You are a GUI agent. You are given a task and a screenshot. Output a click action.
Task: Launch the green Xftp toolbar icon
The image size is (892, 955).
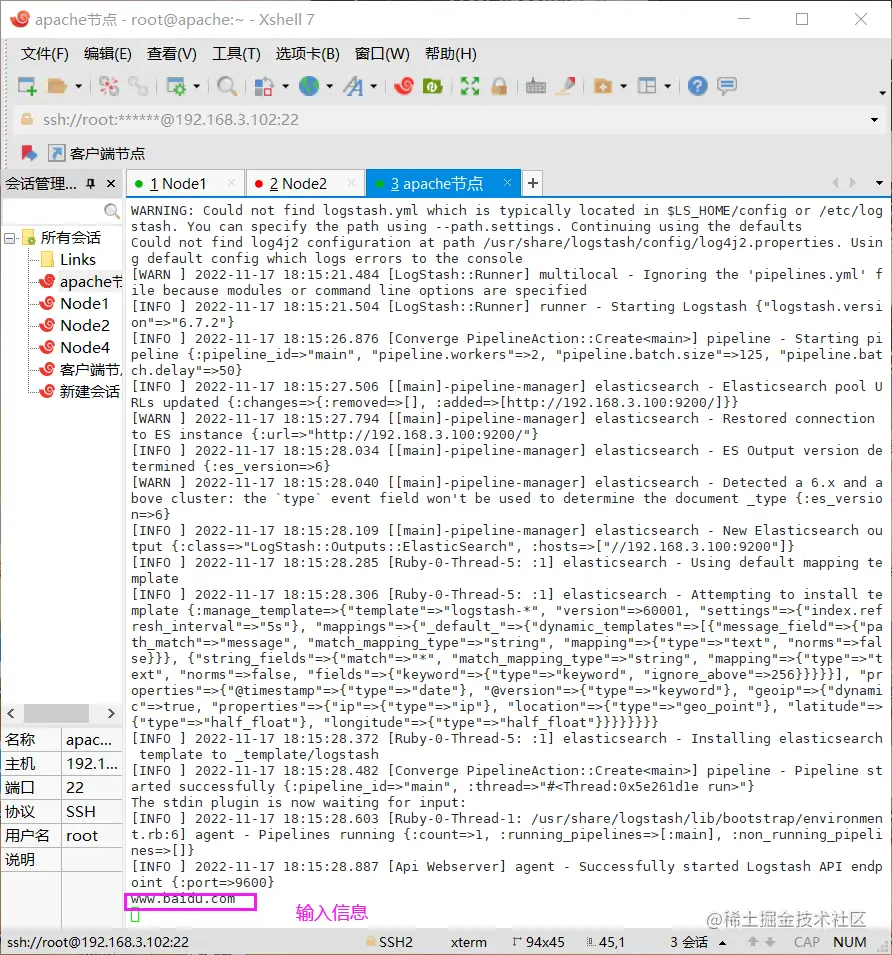click(432, 86)
